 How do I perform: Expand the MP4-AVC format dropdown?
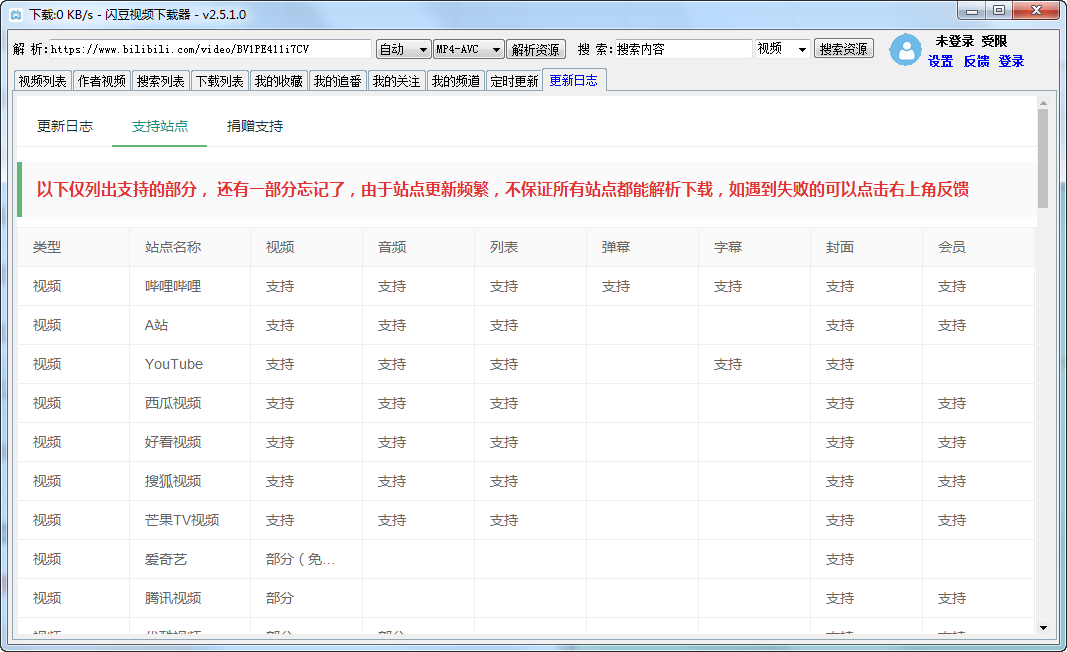pyautogui.click(x=468, y=49)
